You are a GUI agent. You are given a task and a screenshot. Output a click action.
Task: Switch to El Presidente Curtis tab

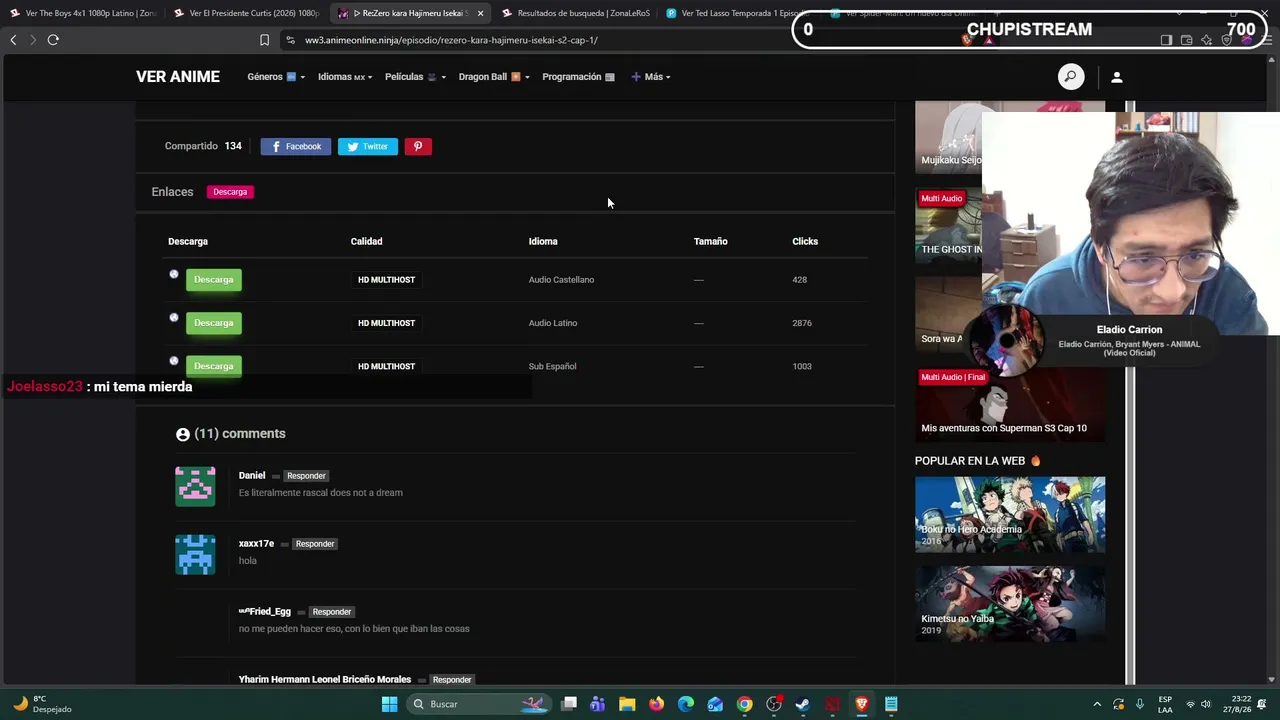coord(247,13)
